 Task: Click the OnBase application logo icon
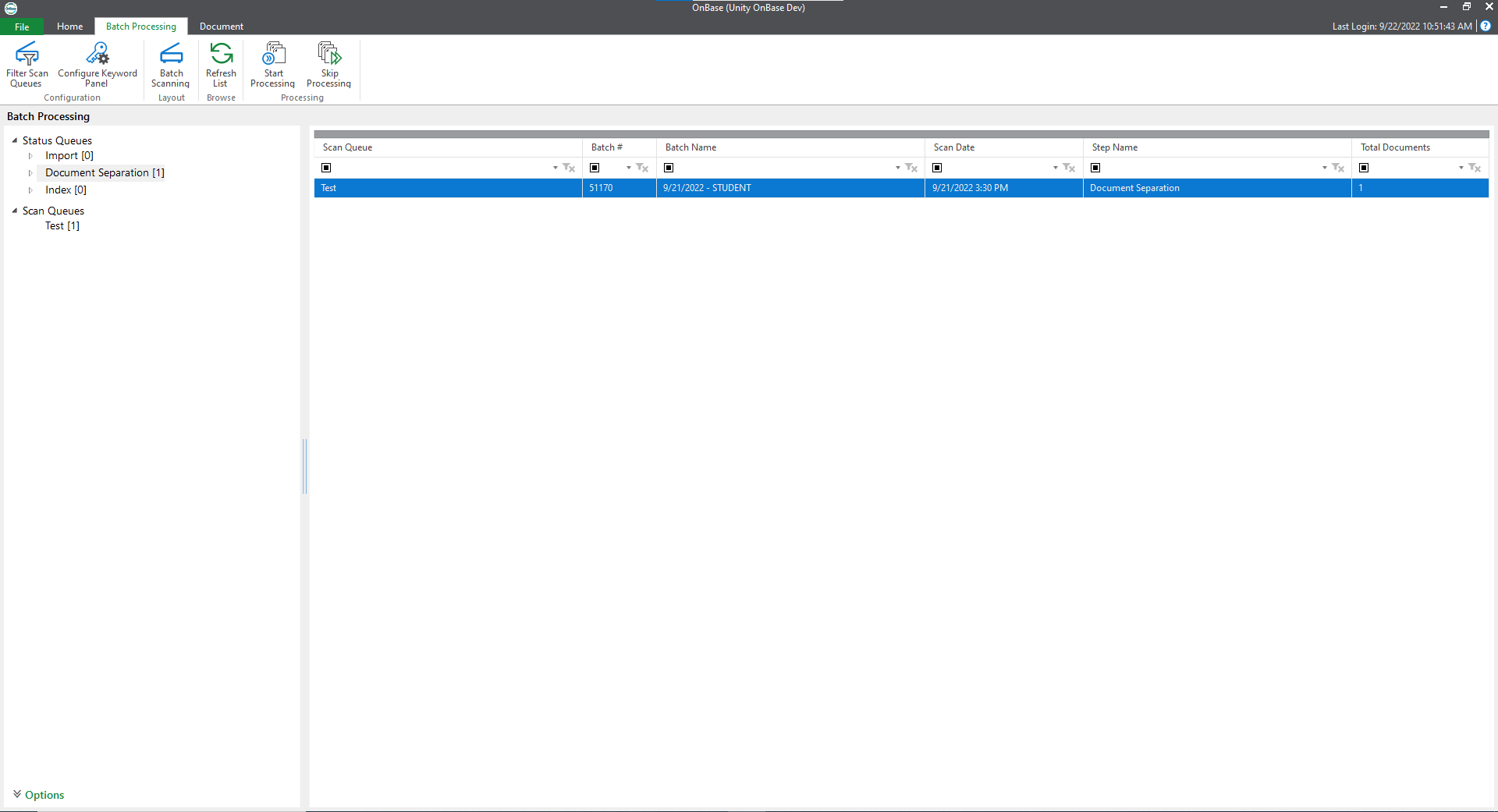[x=10, y=9]
